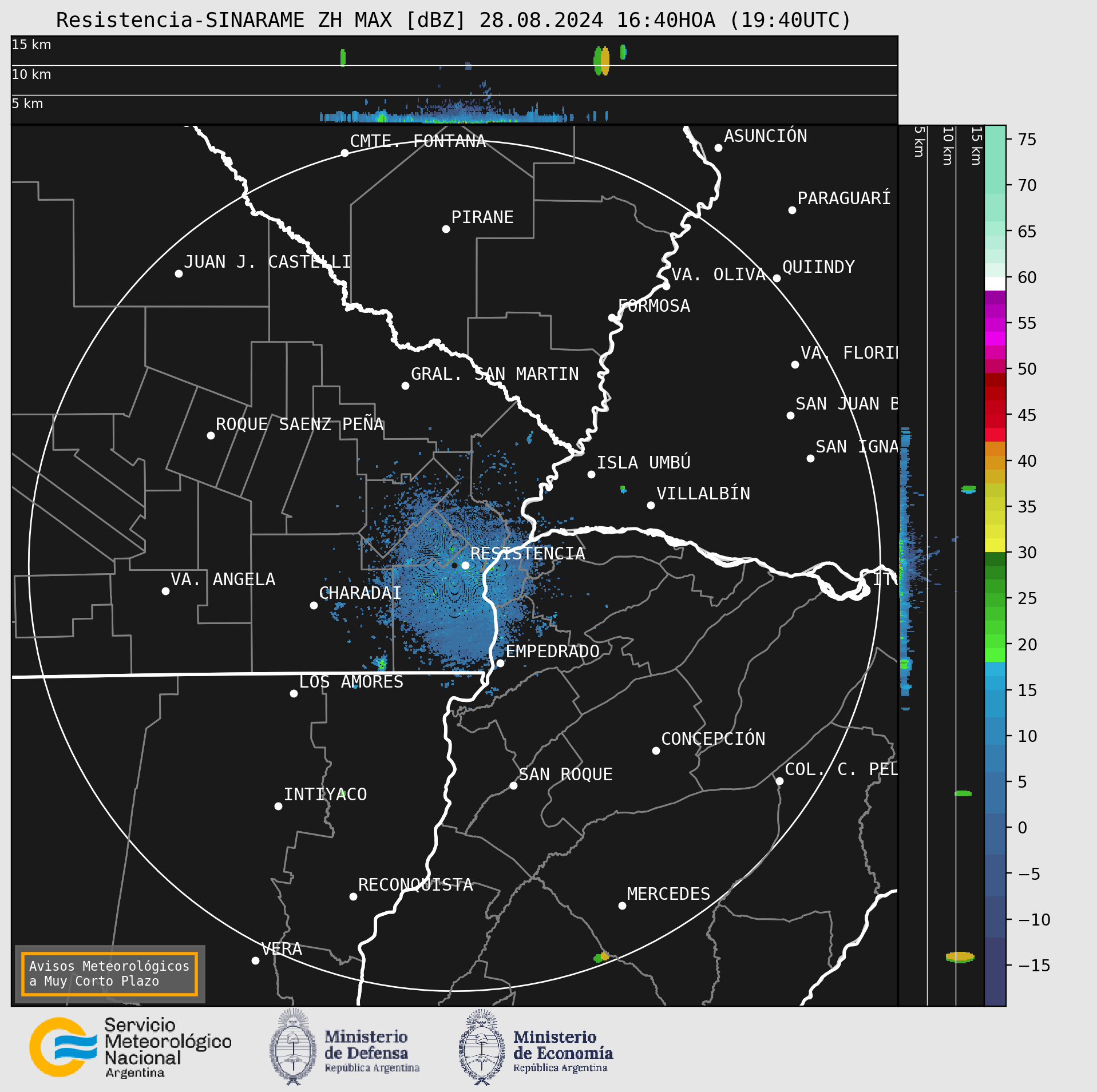Viewport: 1097px width, 1092px height.
Task: Click the LOS AMORES label
Action: coord(351,682)
